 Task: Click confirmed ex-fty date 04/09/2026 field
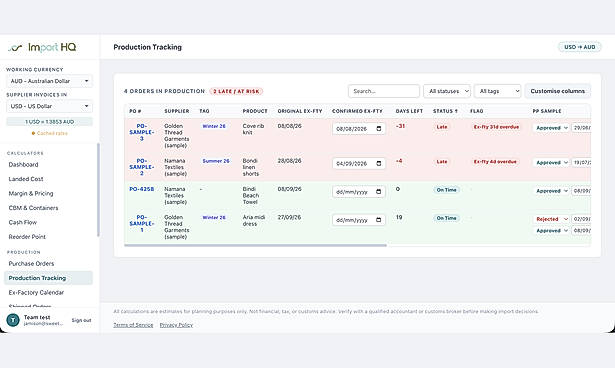coord(358,164)
